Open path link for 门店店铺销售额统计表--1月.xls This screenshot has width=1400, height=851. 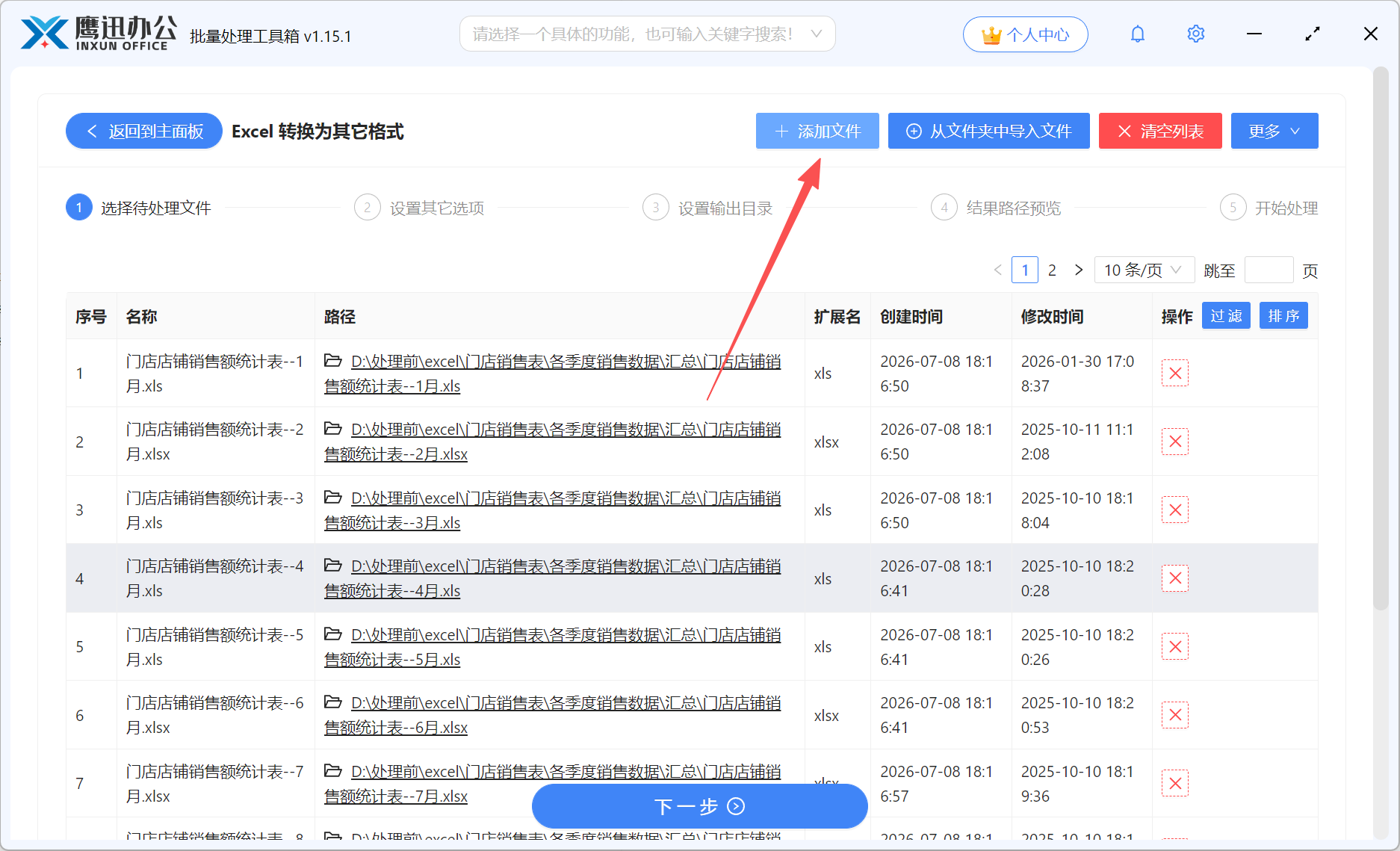click(553, 374)
